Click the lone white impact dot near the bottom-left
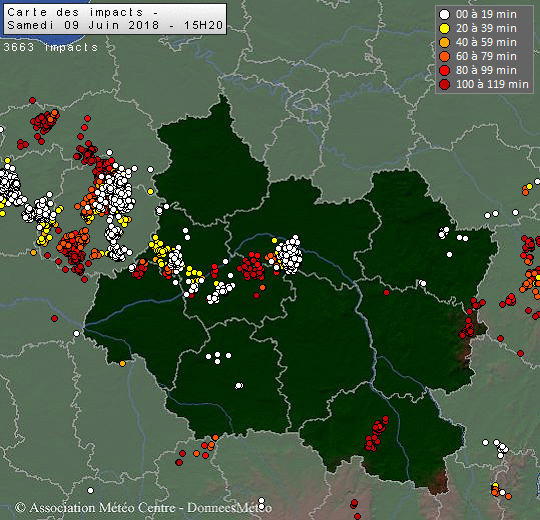 (91, 490)
